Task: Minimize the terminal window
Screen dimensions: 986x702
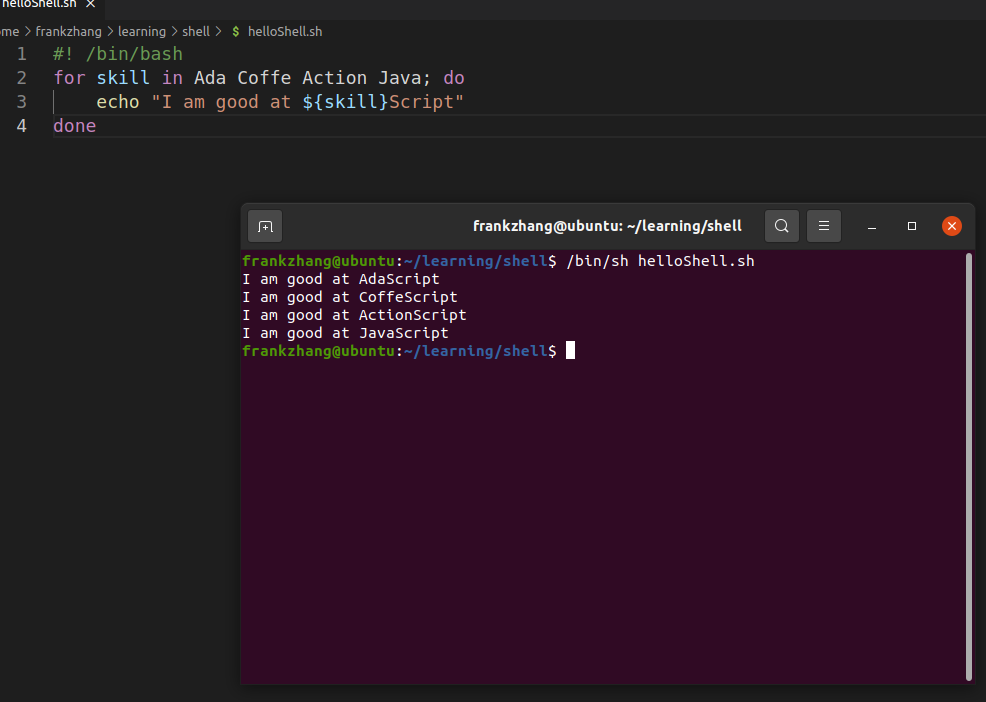Action: point(872,226)
